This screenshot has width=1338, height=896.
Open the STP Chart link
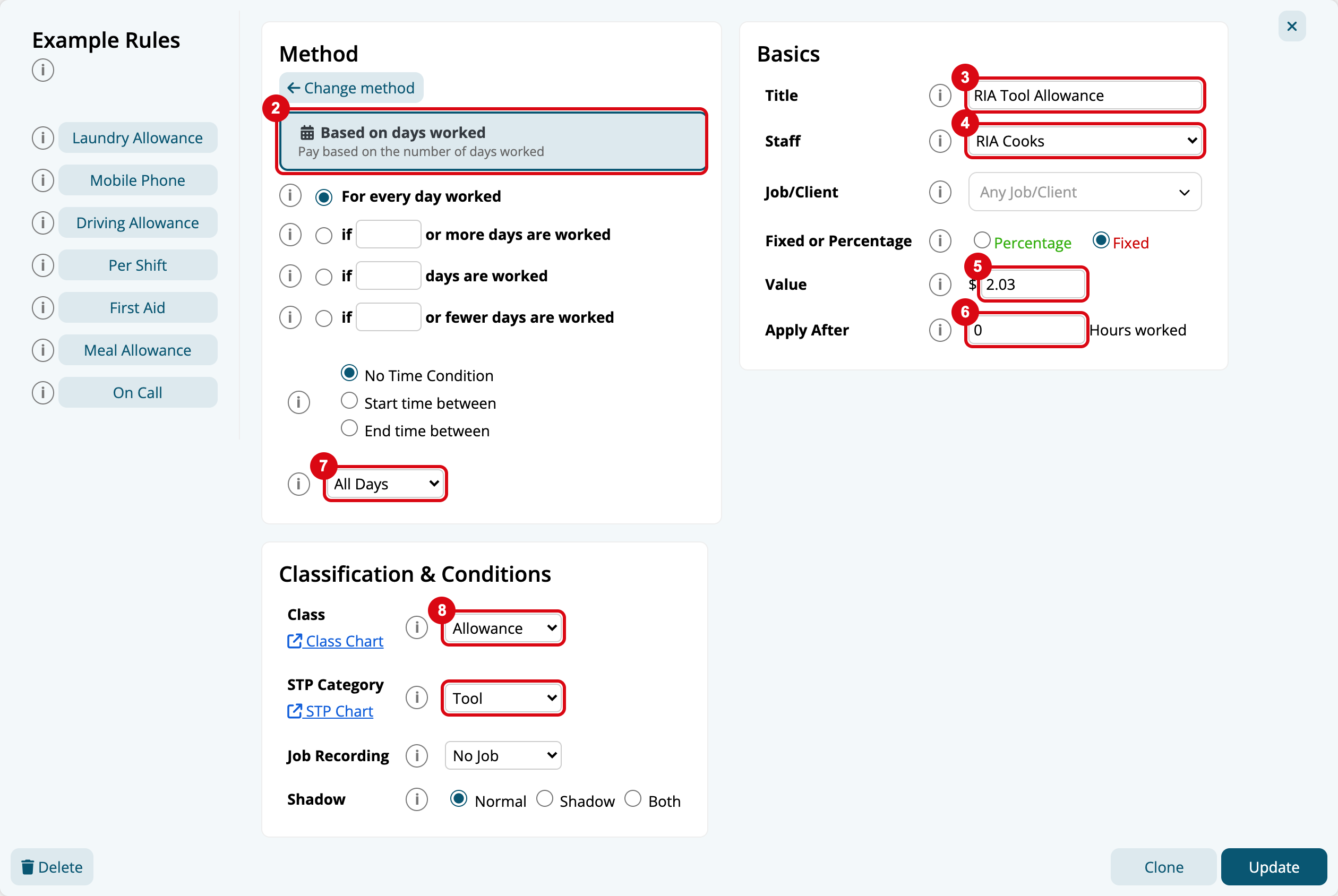(330, 711)
